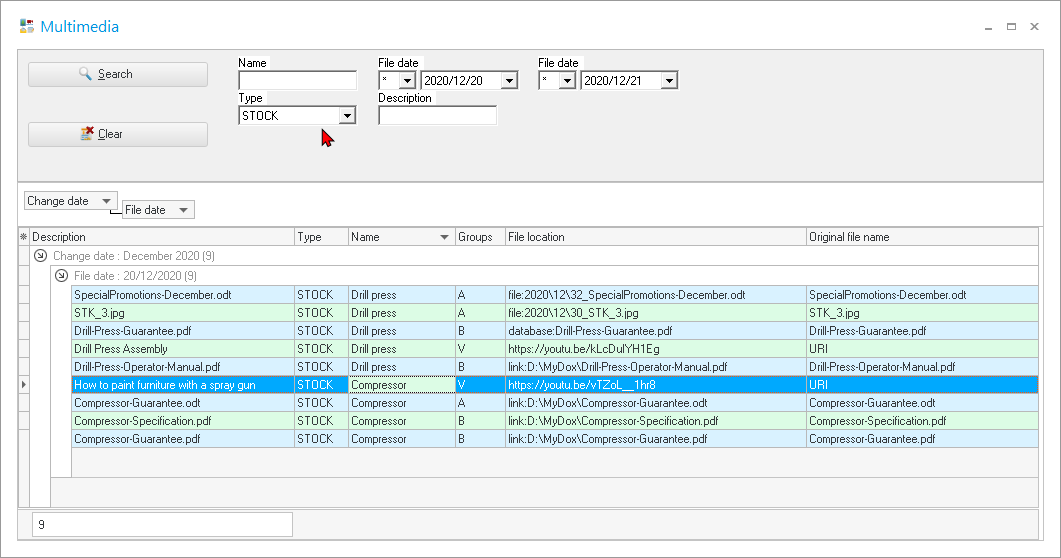
Task: Click the Search button
Action: pyautogui.click(x=117, y=74)
